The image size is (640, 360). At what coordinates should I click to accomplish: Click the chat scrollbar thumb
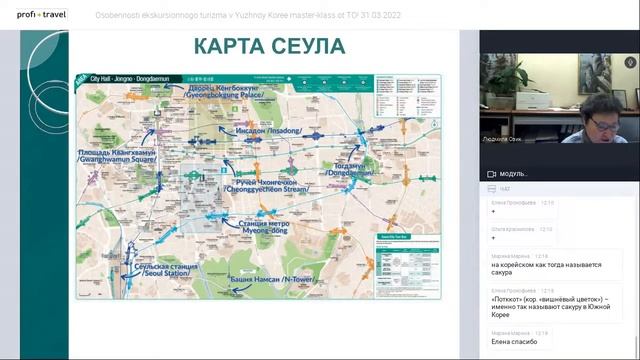point(637,346)
